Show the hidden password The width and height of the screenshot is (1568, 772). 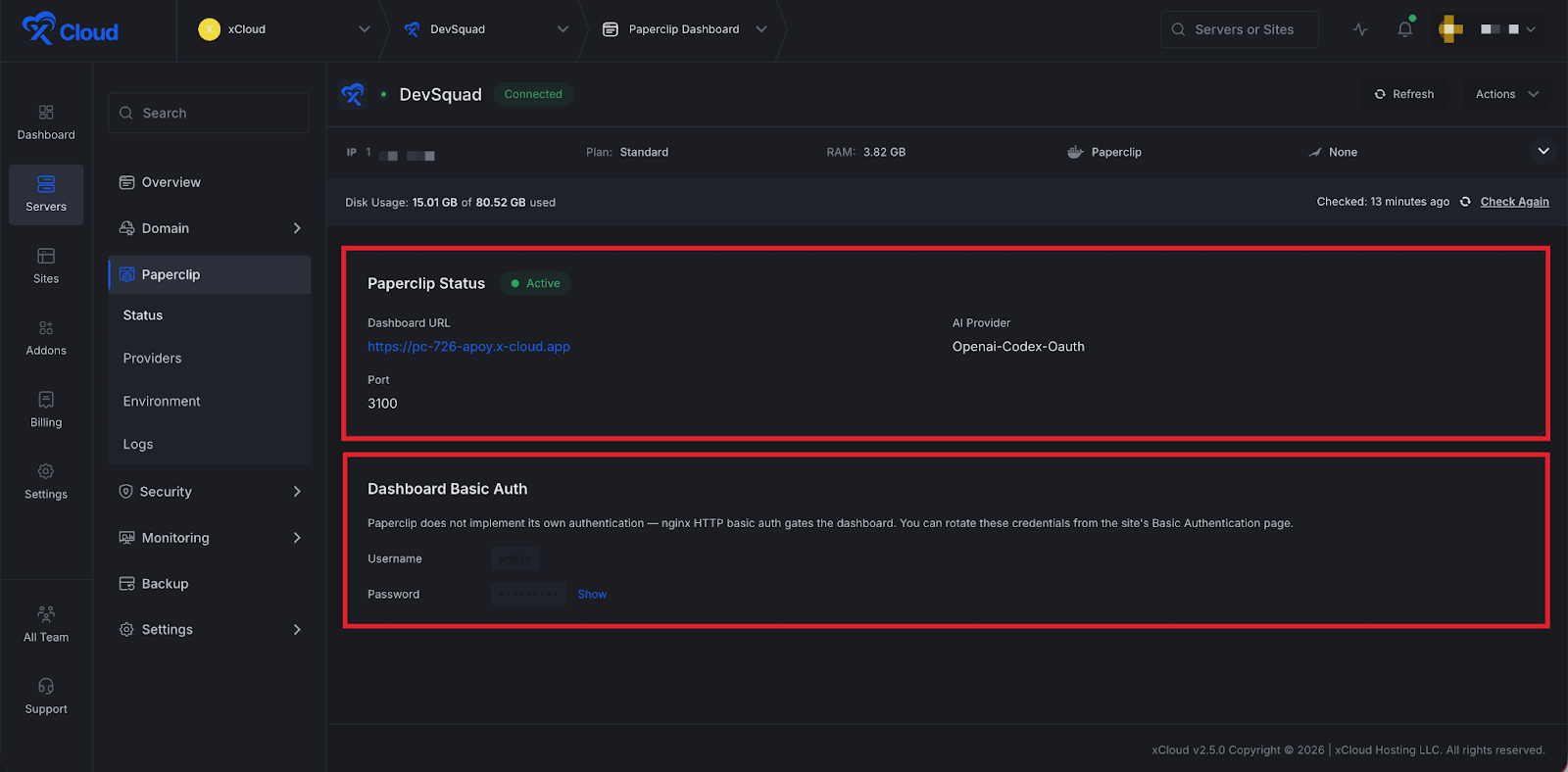tap(592, 595)
